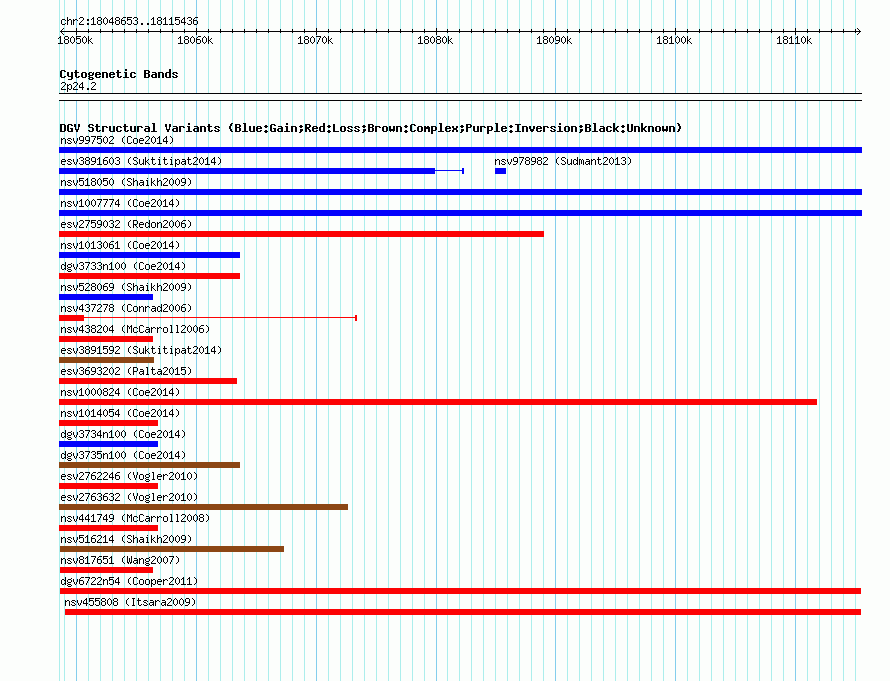Click the brown bar under nsv516214
Screen dimensions: 890x681
click(x=171, y=549)
